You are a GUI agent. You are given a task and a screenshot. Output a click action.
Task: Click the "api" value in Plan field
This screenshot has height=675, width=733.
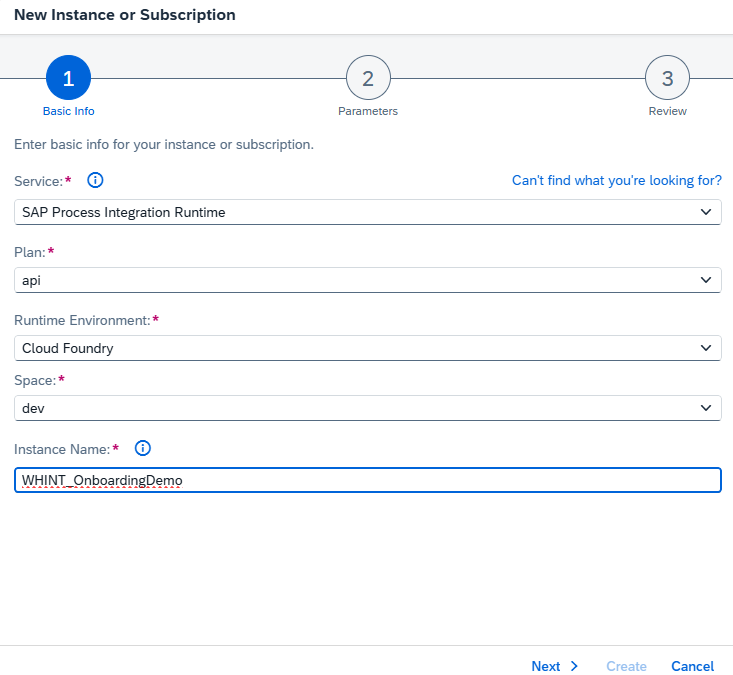click(32, 281)
